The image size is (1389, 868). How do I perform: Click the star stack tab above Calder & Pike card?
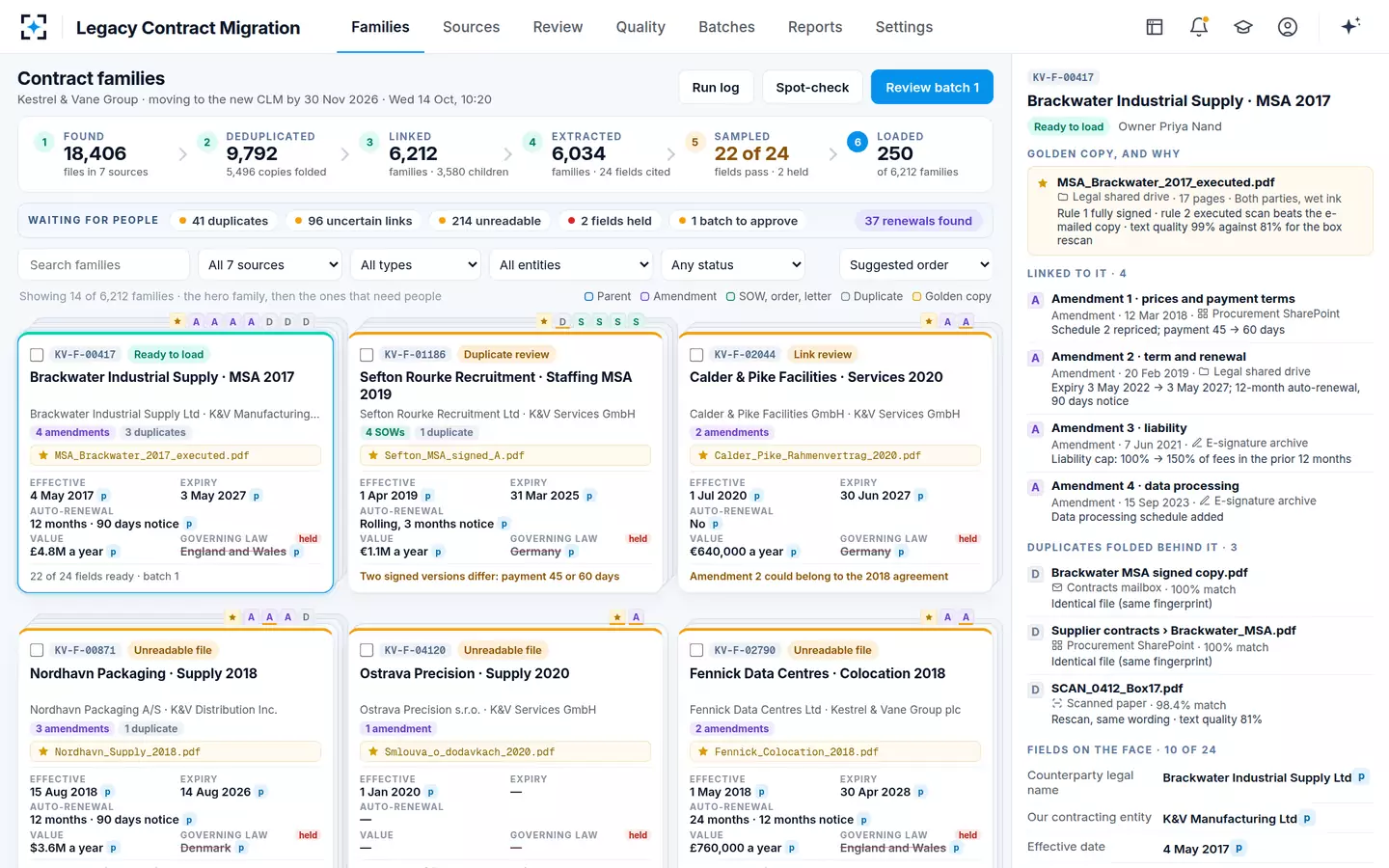[929, 322]
